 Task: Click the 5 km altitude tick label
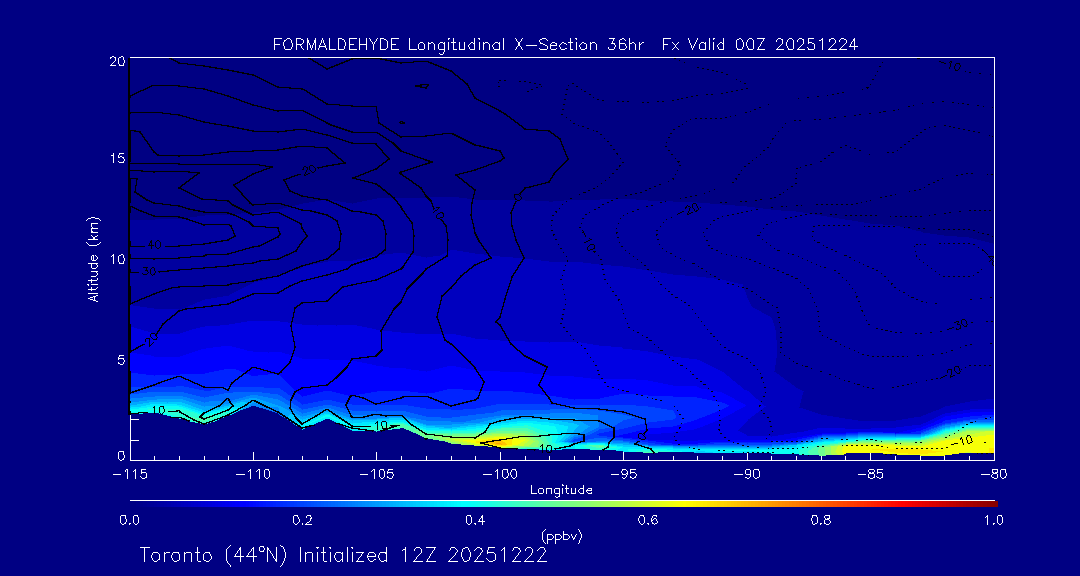120,358
